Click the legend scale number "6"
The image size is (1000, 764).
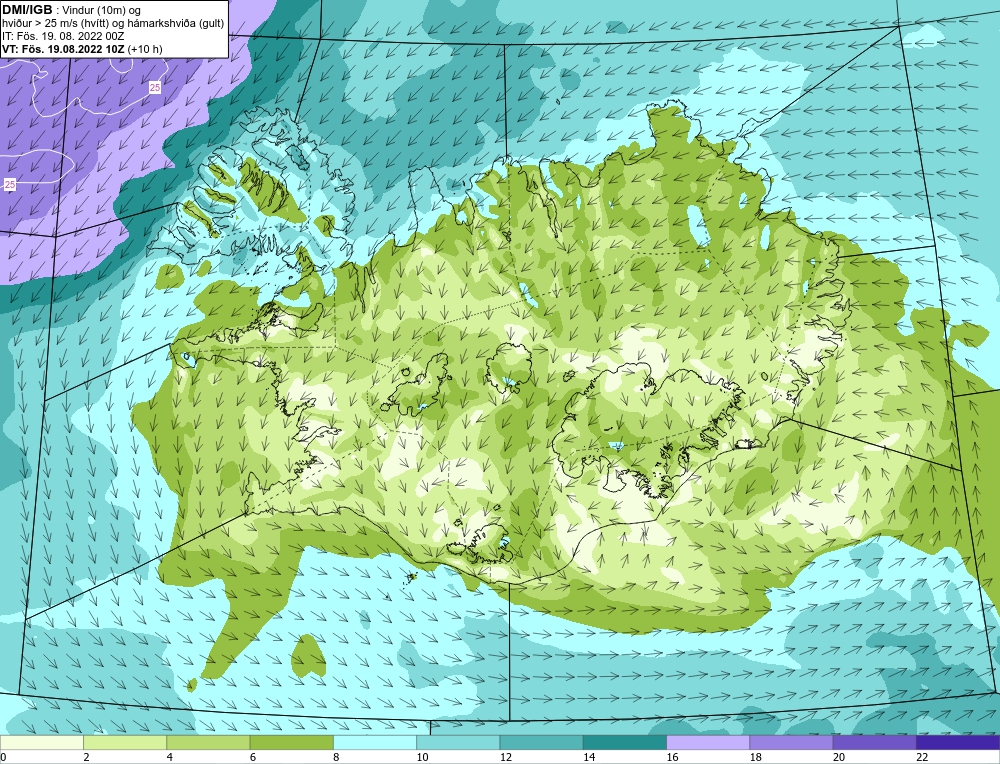(253, 757)
